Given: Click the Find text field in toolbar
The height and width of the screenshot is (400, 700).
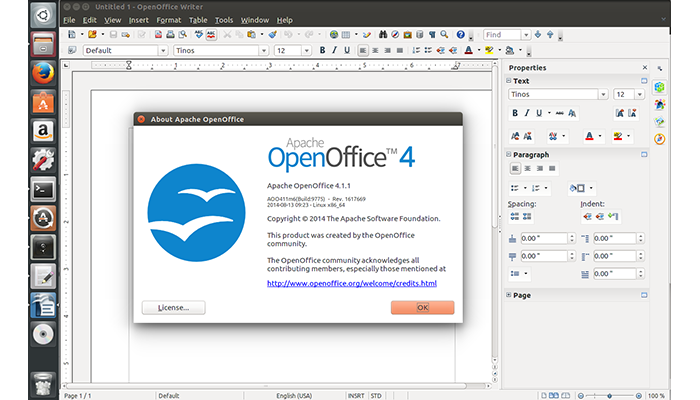Looking at the screenshot, I should pos(502,34).
